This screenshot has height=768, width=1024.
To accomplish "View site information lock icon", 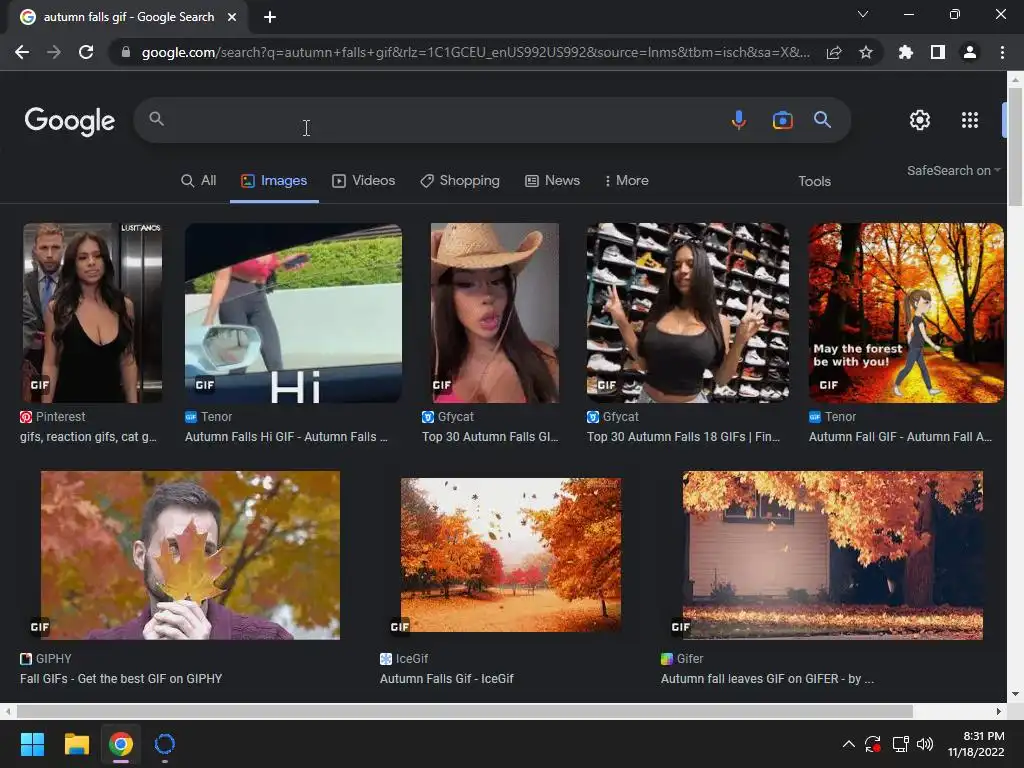I will 126,52.
